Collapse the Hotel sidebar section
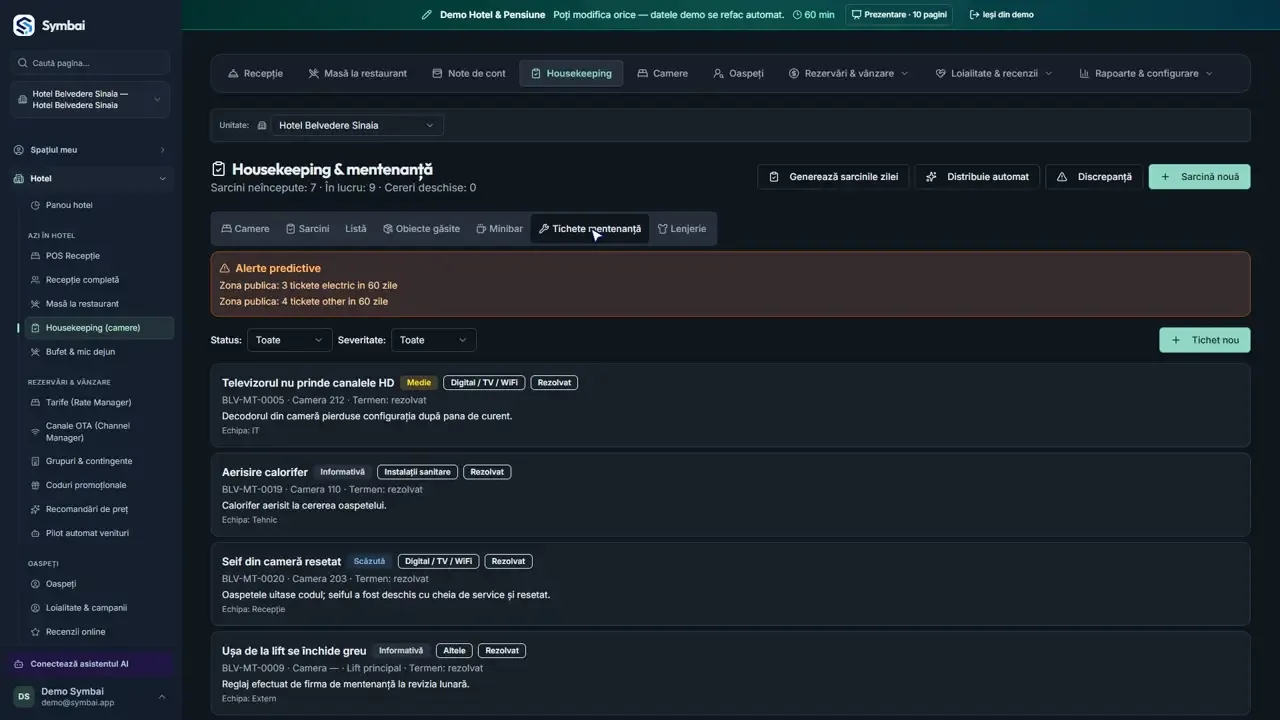The width and height of the screenshot is (1280, 720). (x=91, y=179)
